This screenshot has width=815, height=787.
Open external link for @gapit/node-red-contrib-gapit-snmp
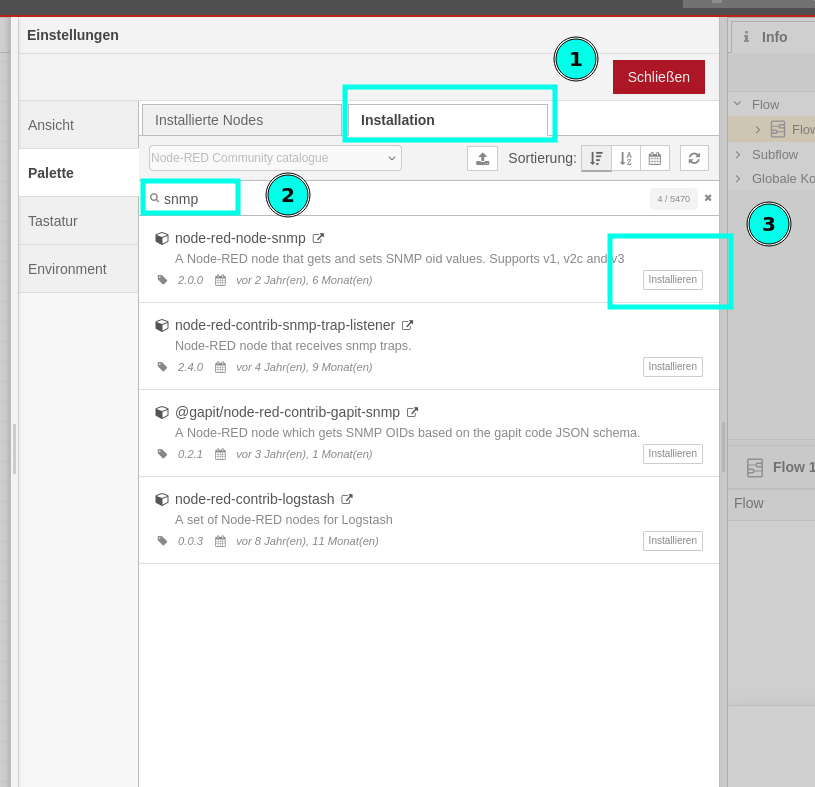coord(412,412)
